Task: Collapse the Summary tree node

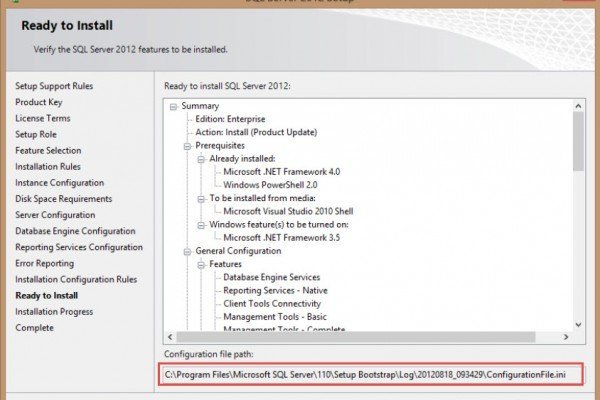Action: 173,107
